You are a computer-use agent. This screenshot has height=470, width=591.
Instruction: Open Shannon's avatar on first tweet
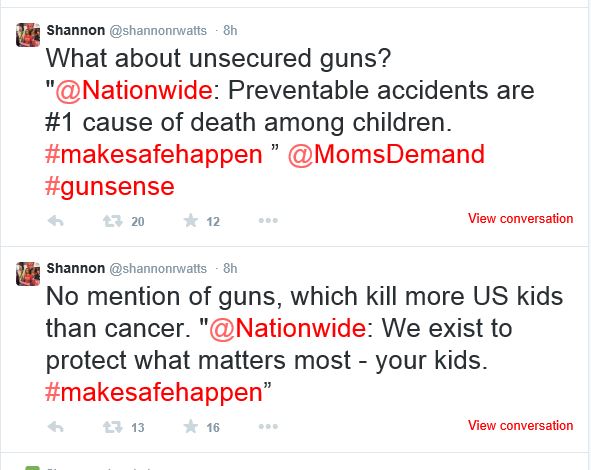28,35
